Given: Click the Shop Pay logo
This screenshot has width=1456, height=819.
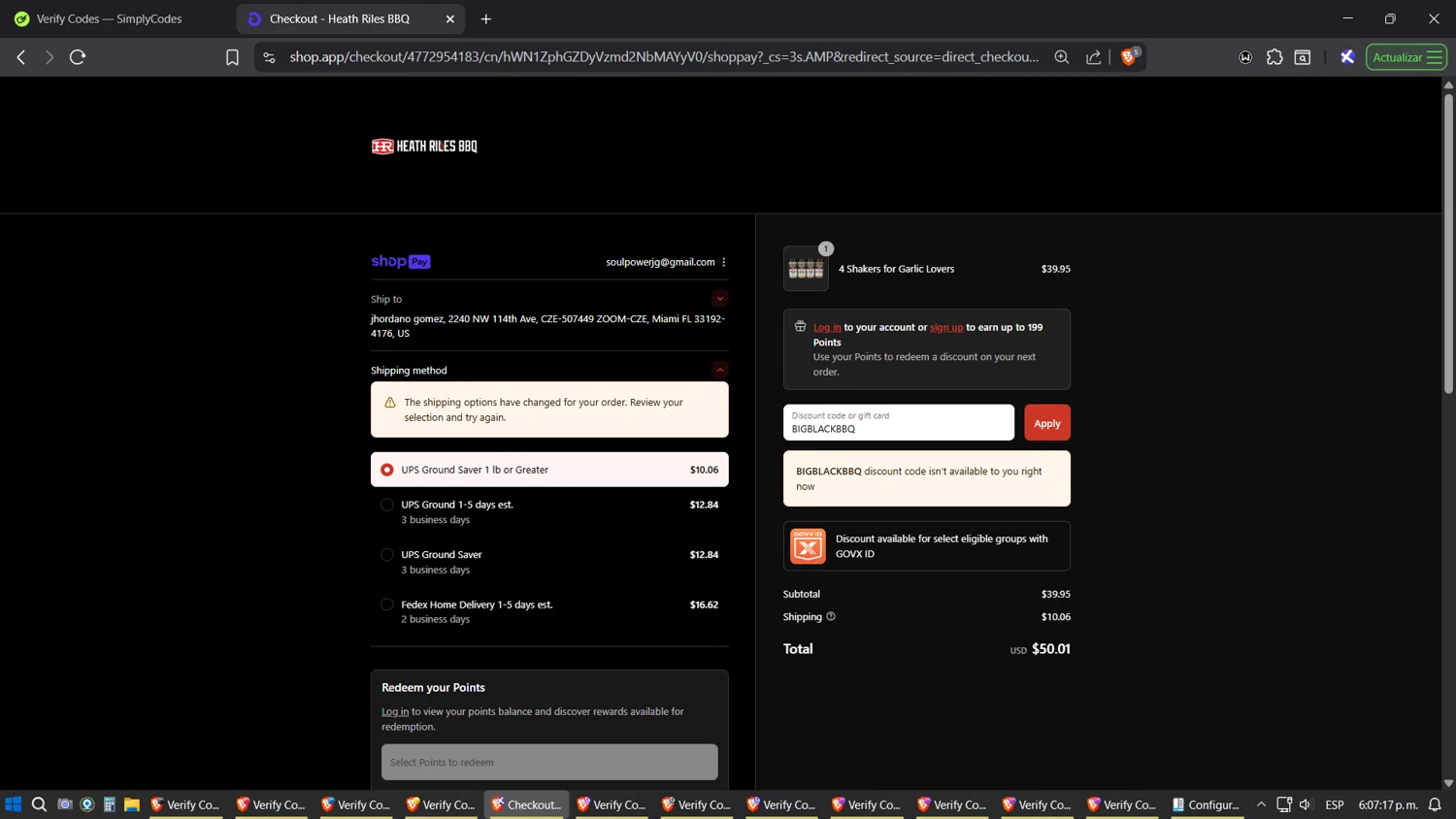Looking at the screenshot, I should click(401, 262).
